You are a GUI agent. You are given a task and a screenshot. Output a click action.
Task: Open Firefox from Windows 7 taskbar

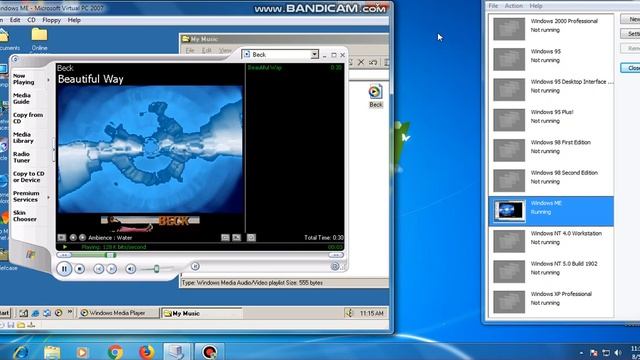(147, 352)
